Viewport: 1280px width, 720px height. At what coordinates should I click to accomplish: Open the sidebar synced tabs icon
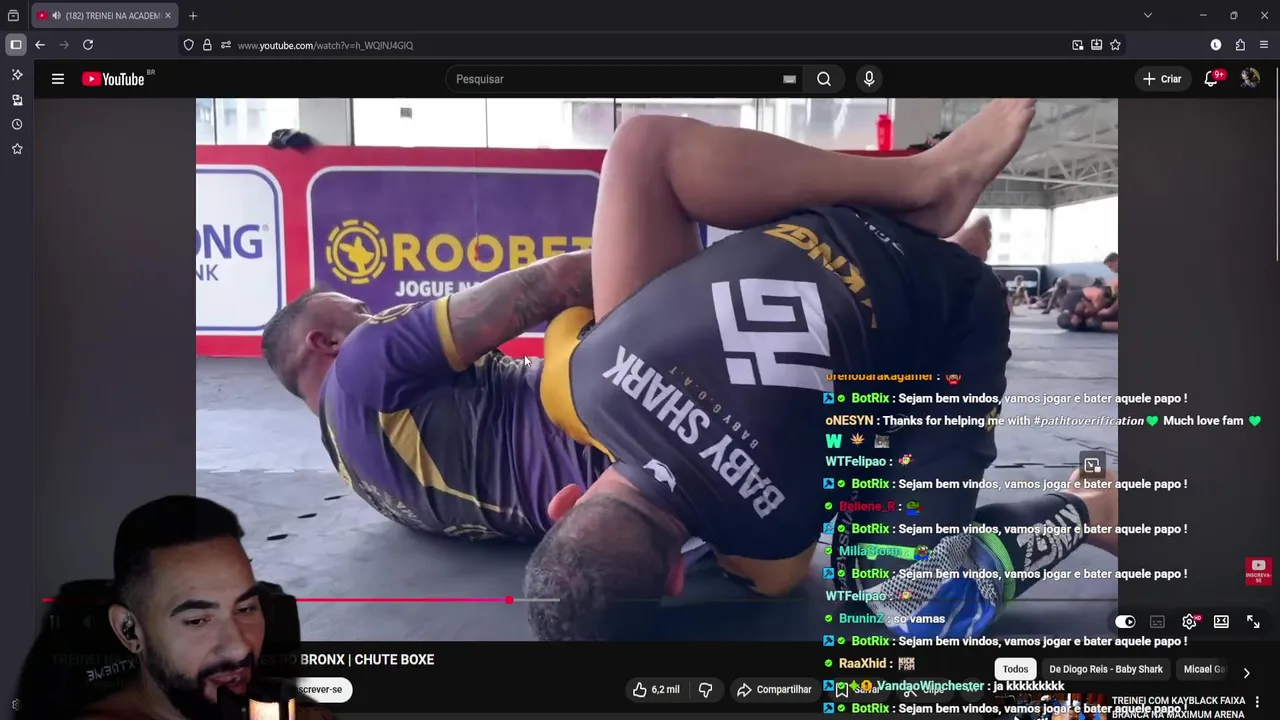click(17, 100)
